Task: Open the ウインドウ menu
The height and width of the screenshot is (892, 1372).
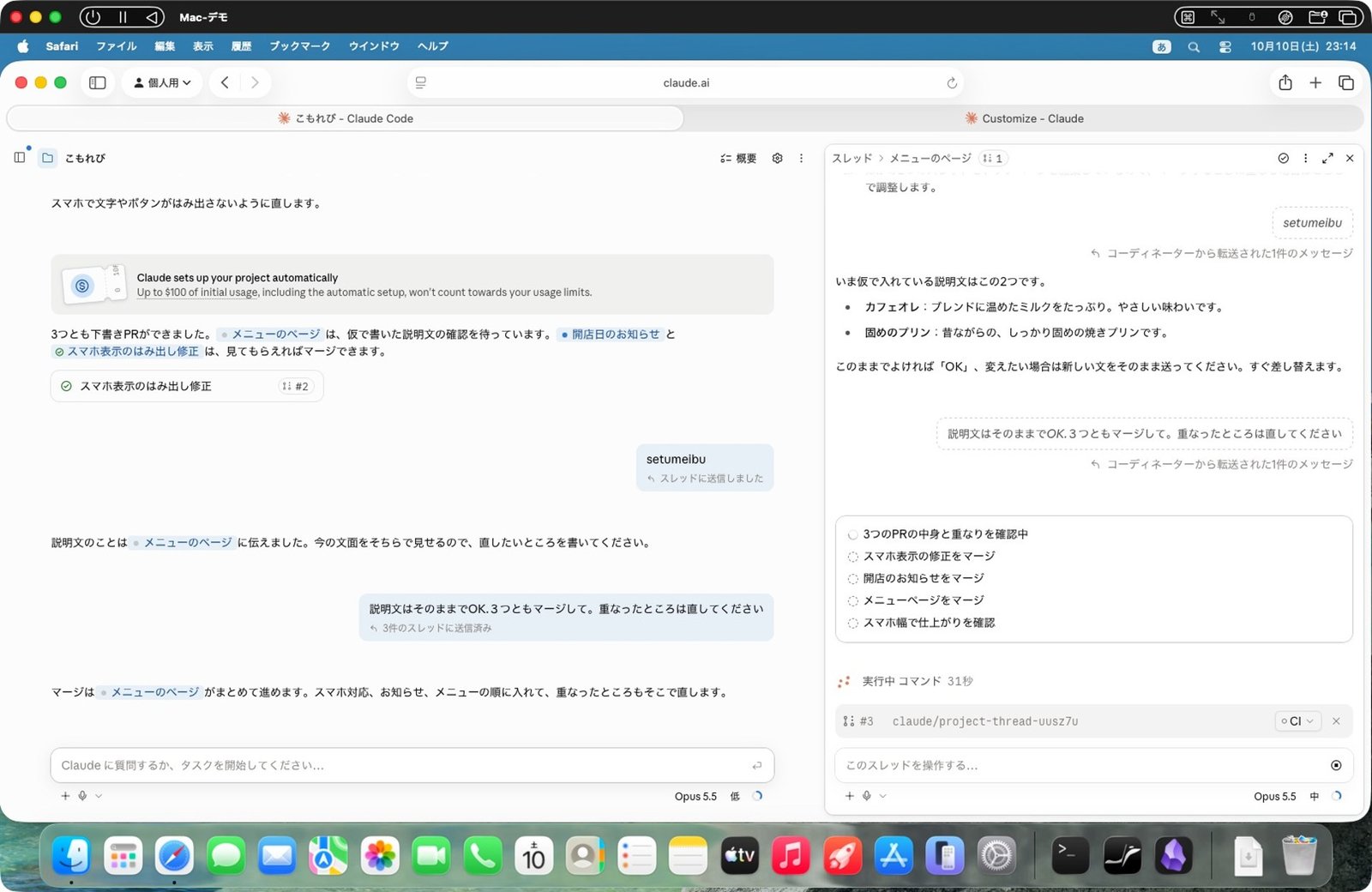Action: [374, 46]
